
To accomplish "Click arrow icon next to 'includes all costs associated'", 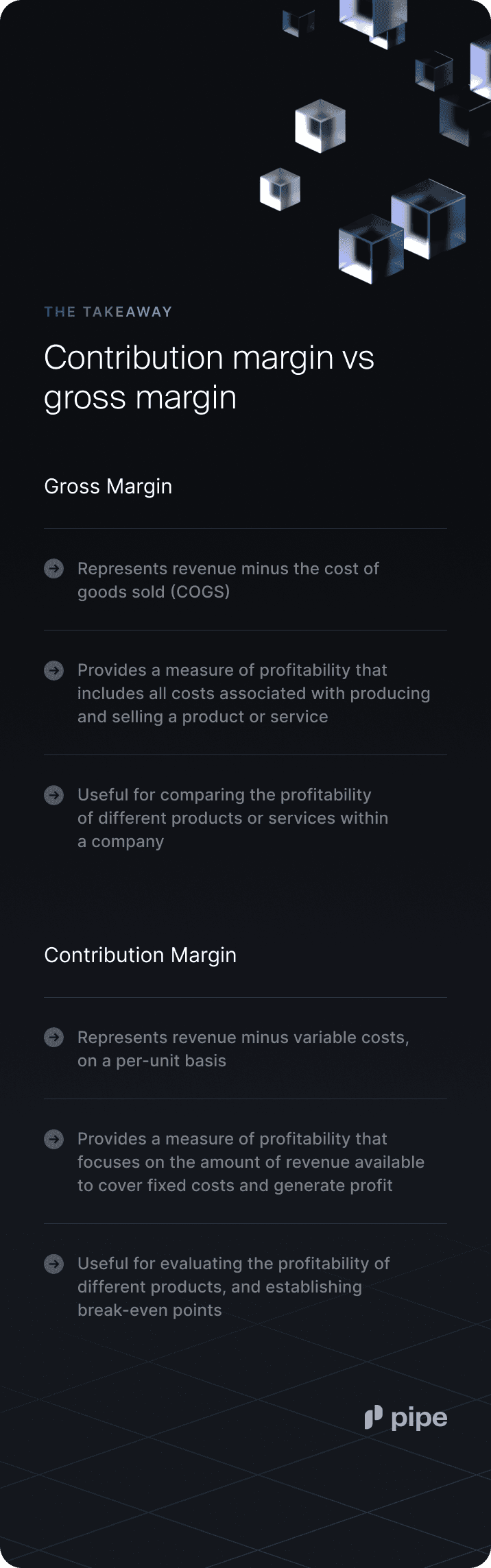I will (53, 670).
